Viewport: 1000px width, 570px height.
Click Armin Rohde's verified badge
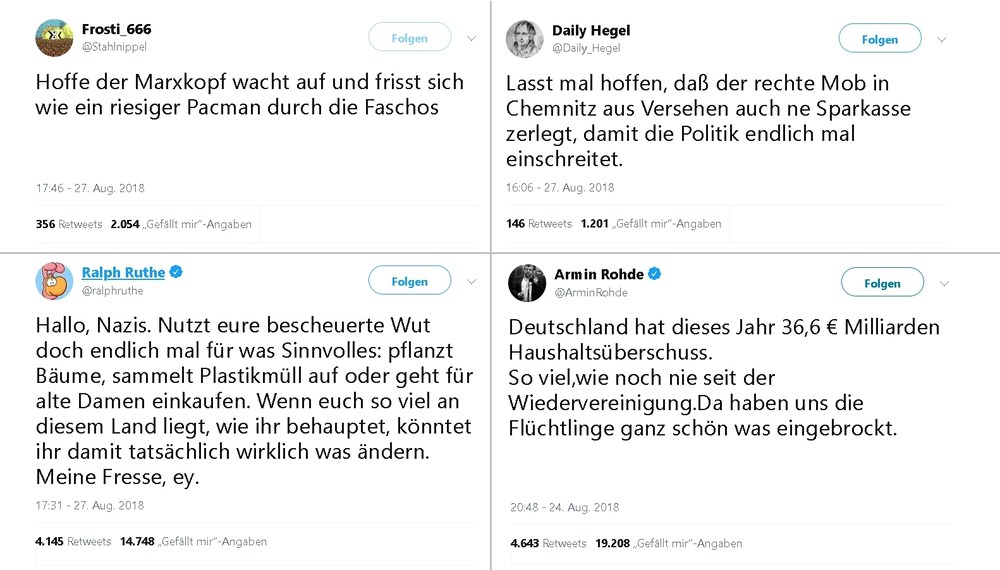(655, 274)
